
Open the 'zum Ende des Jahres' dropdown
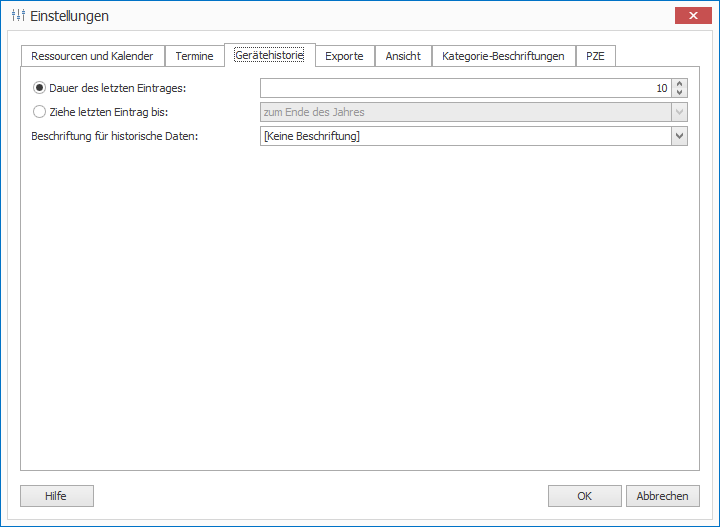coord(680,112)
